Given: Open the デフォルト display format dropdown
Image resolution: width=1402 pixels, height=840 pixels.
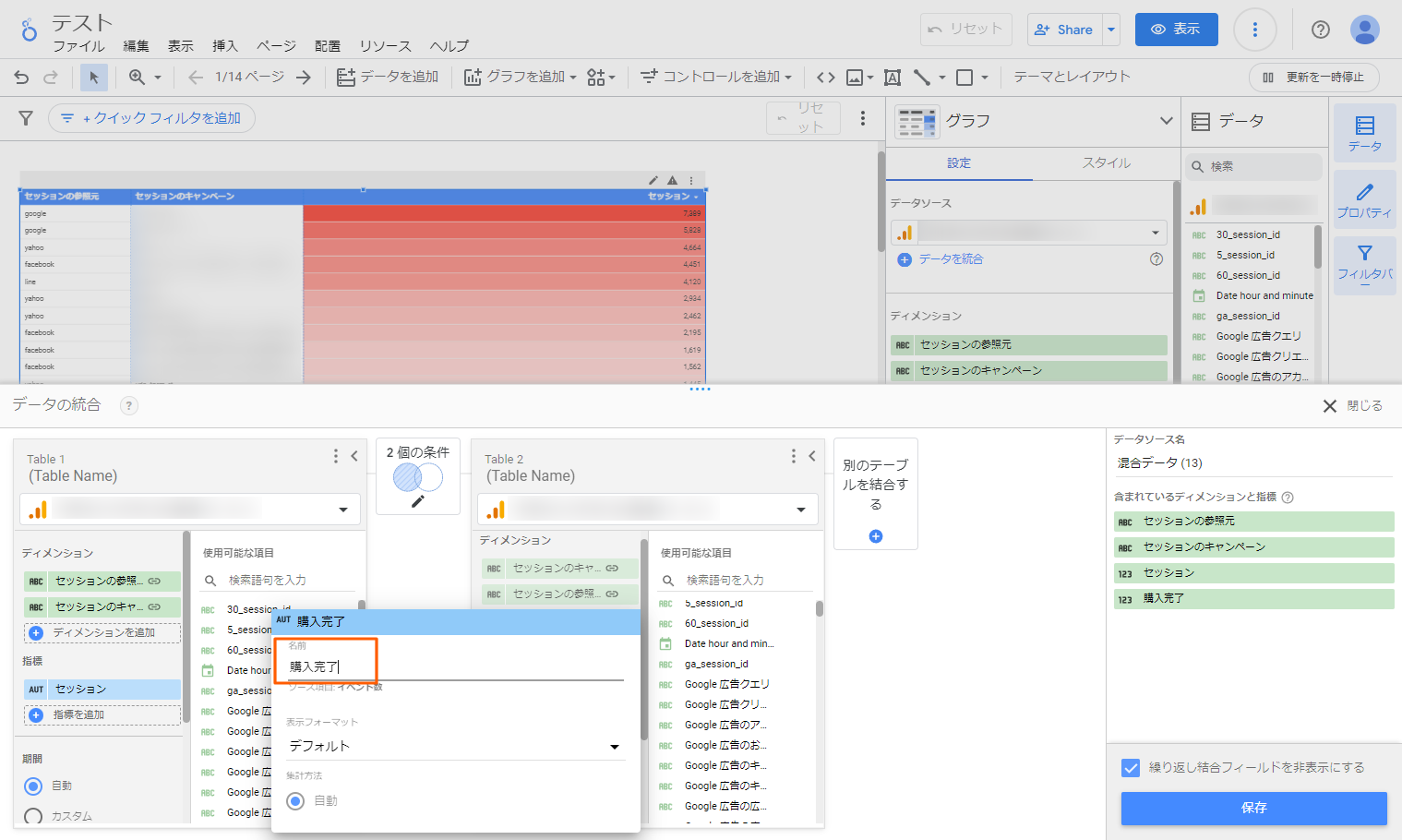Looking at the screenshot, I should tap(456, 746).
